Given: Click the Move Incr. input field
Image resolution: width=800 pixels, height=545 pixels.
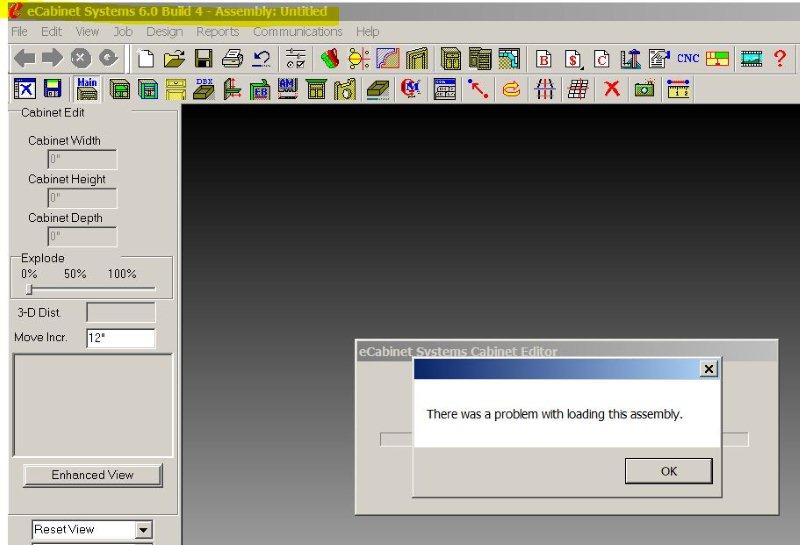Looking at the screenshot, I should tap(121, 338).
